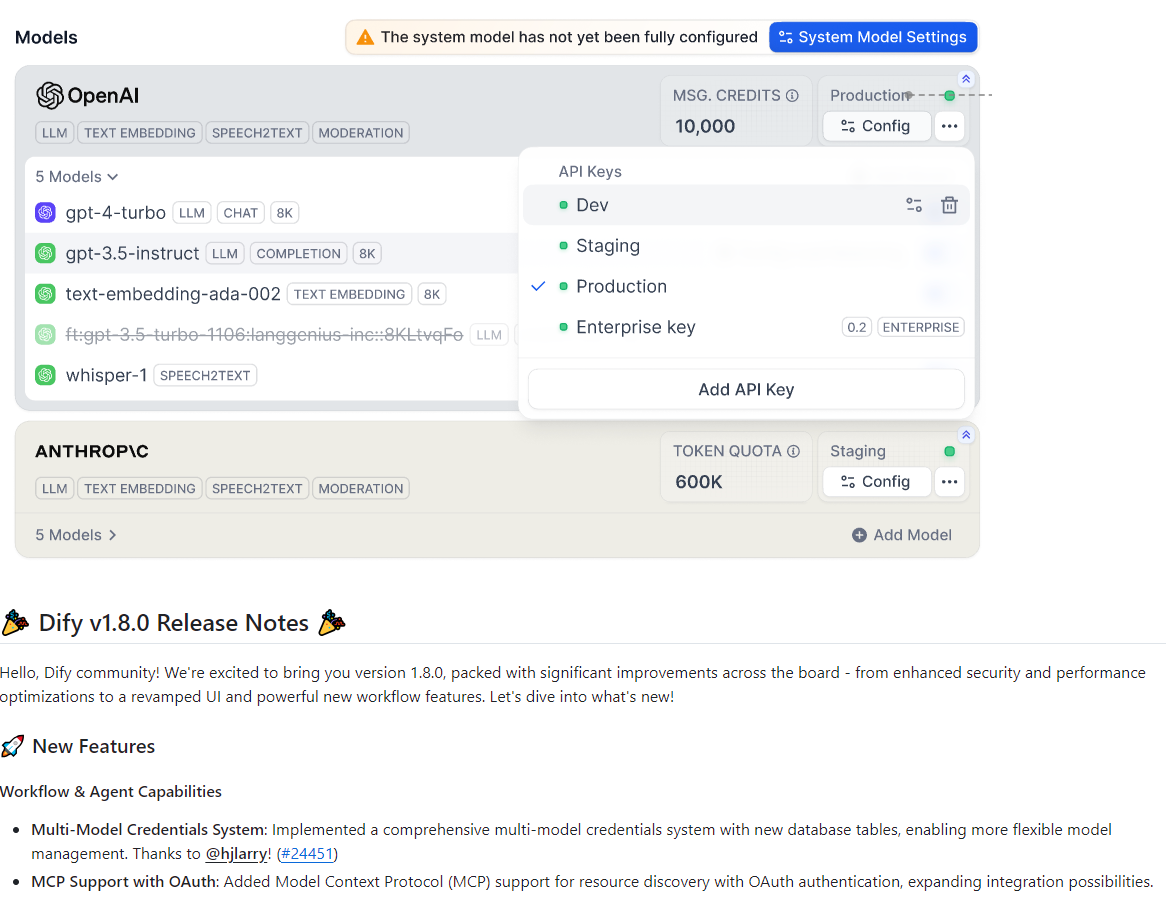Delete the Dev API key via trash icon
This screenshot has width=1166, height=898.
[x=949, y=205]
